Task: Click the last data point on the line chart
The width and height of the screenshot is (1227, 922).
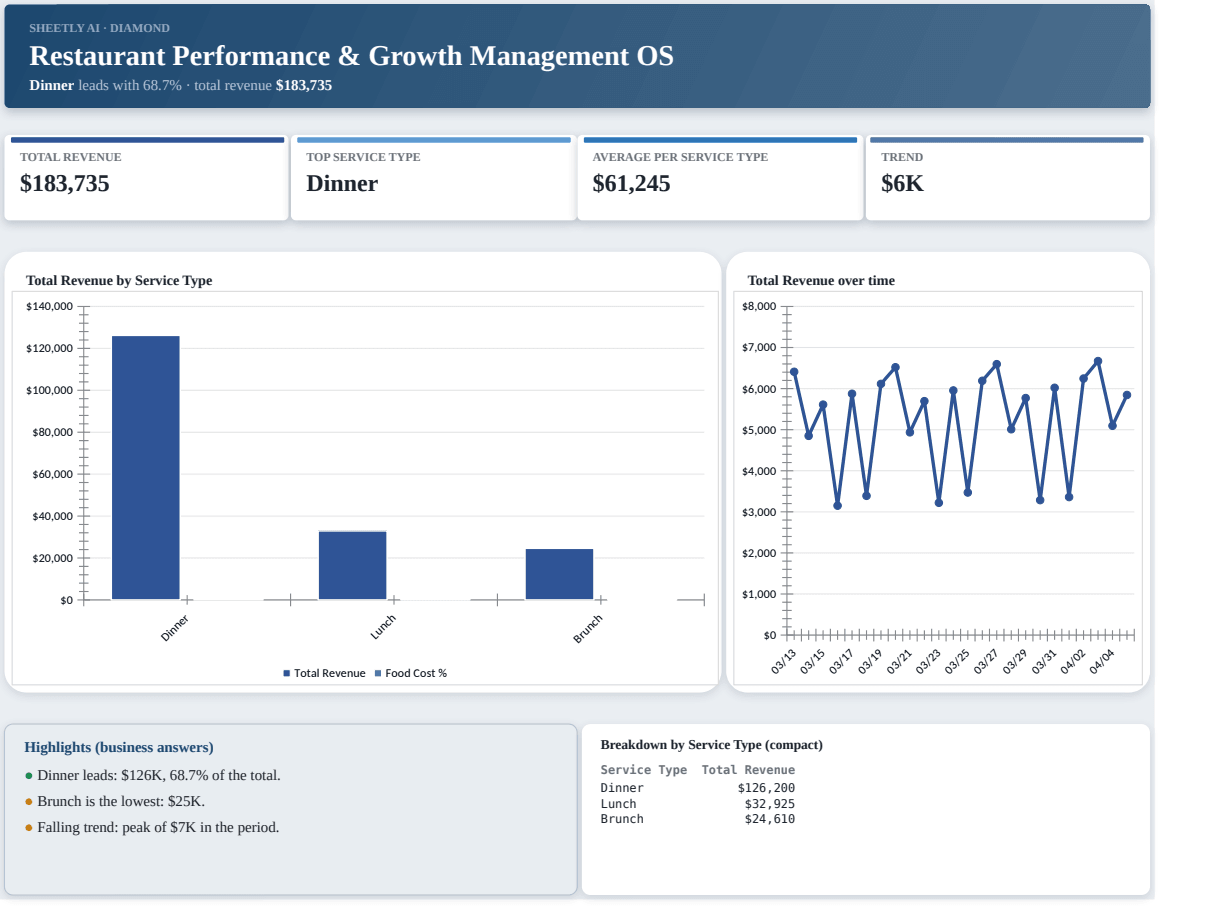Action: coord(1127,395)
